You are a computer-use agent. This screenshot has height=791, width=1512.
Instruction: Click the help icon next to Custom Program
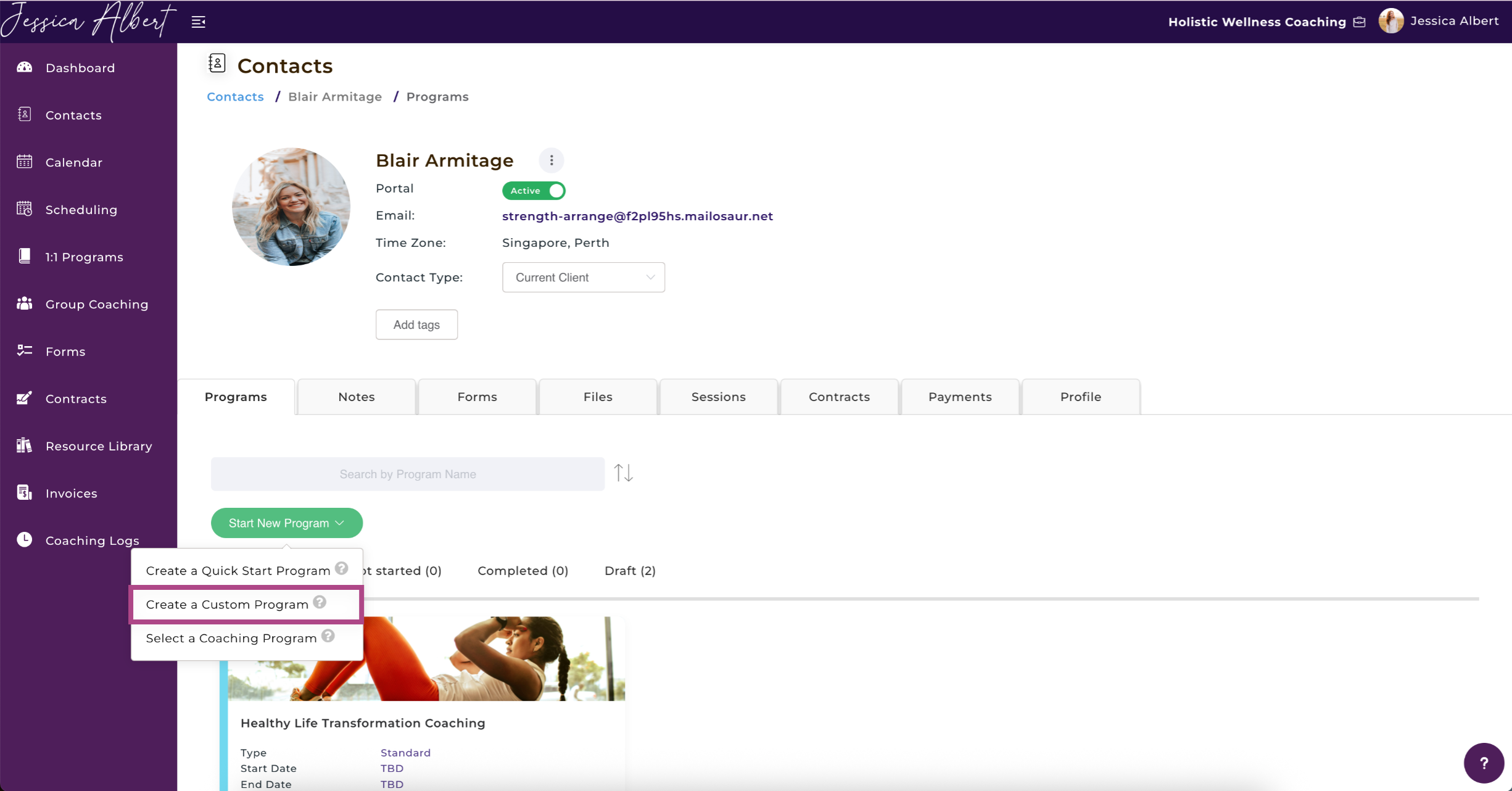(320, 602)
